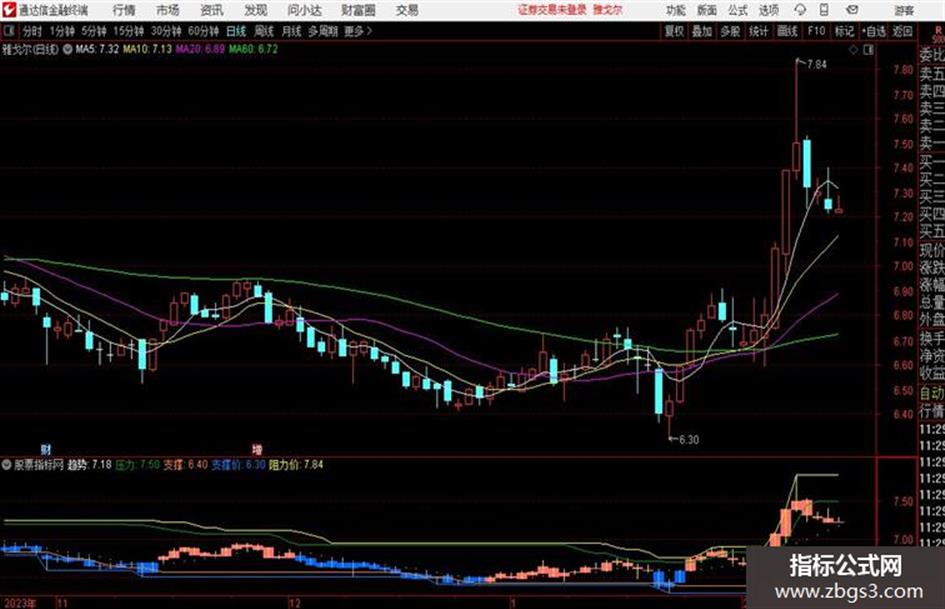Open the 资讯 menu

coord(212,10)
